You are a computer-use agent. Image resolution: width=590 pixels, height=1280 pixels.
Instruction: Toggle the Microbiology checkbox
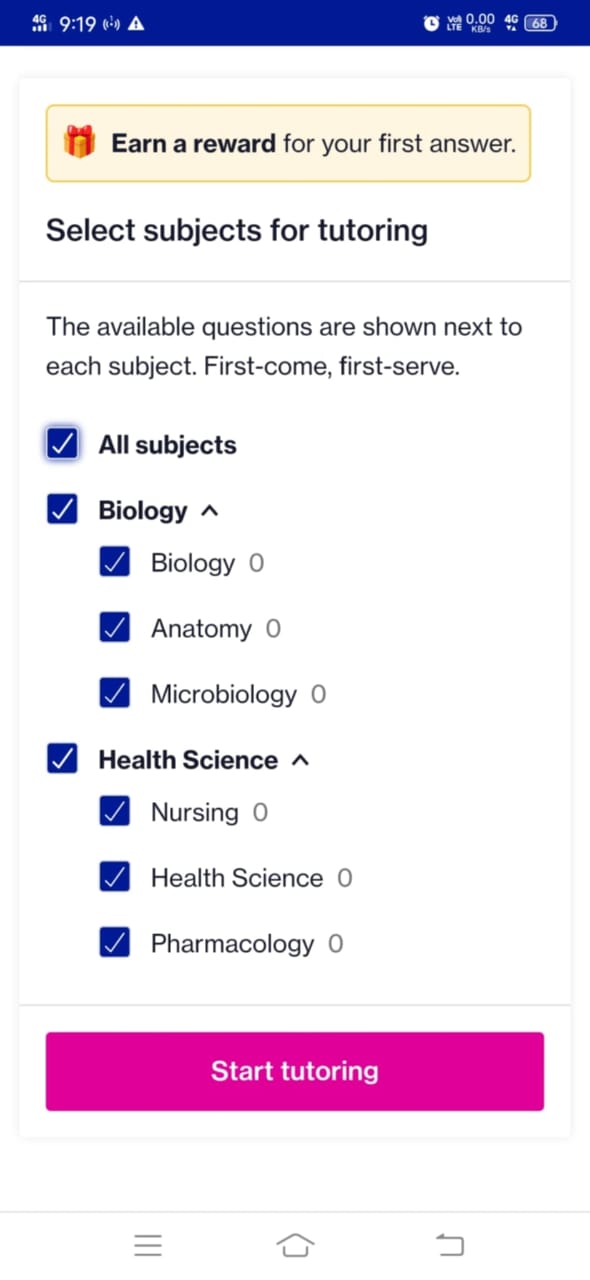pos(115,694)
